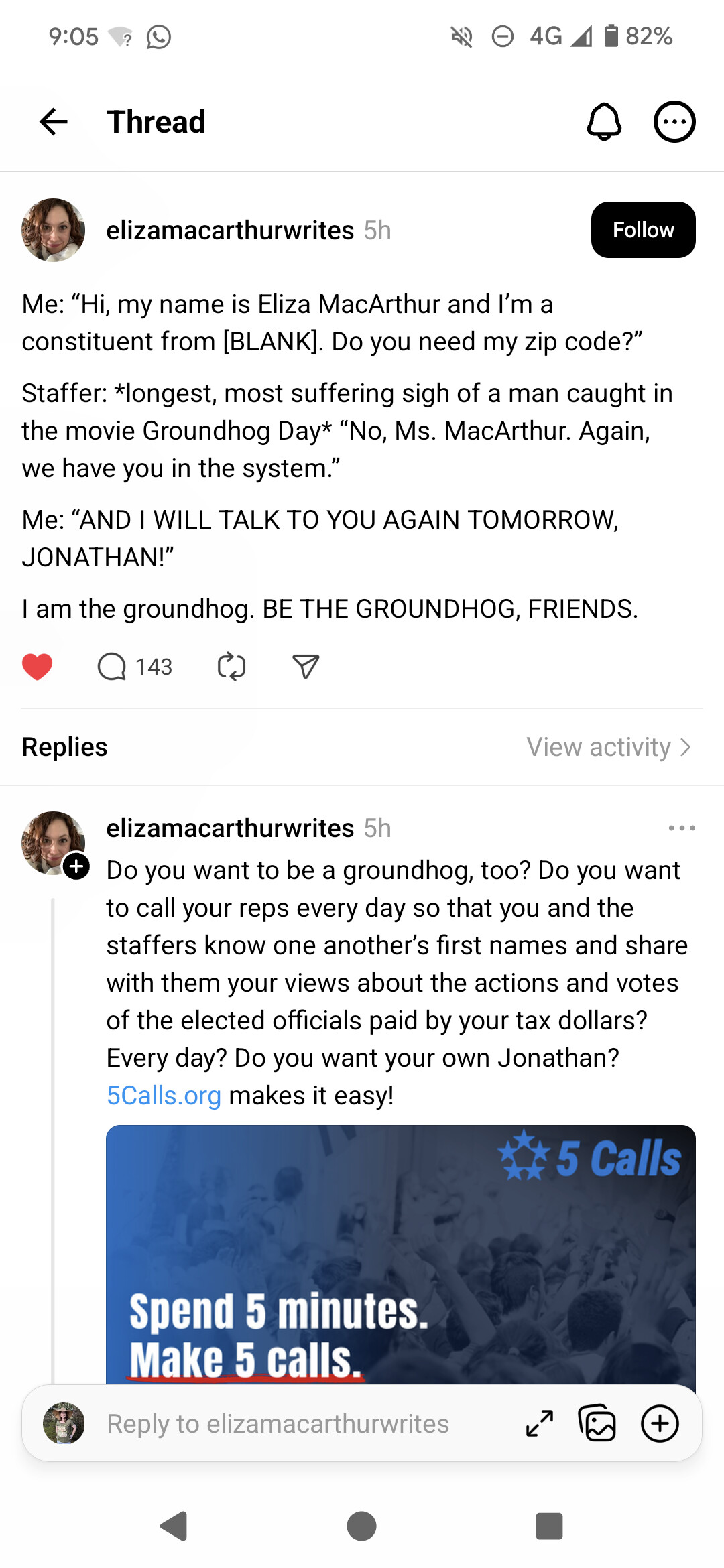Screen dimensions: 724x1568
Task: Open three-dot menu on reply post
Action: pos(682,828)
